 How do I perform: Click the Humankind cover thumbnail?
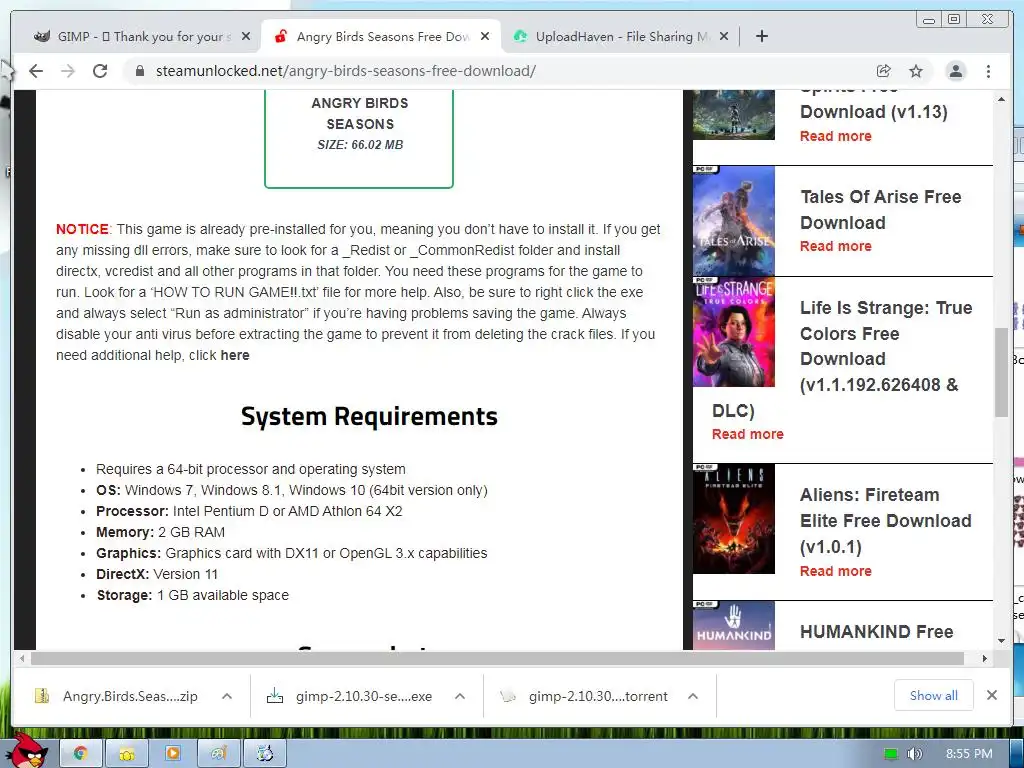click(x=733, y=625)
